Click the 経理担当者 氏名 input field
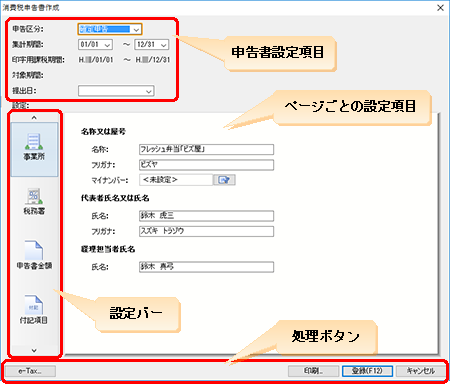The width and height of the screenshot is (450, 392). coord(206,267)
